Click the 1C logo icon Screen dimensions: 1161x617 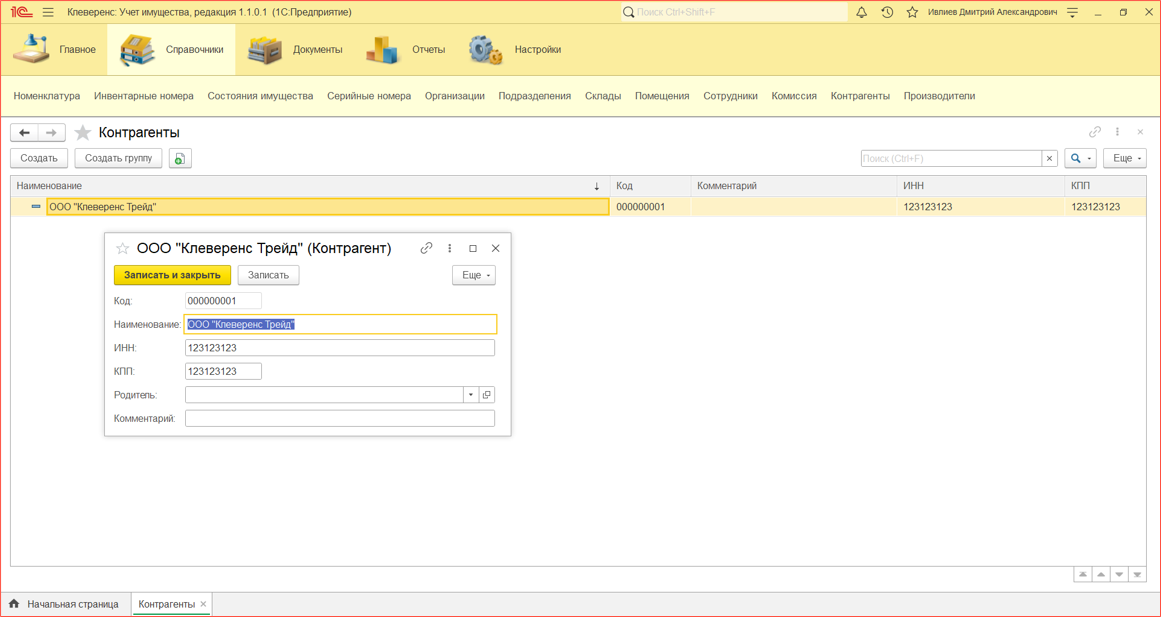(21, 13)
